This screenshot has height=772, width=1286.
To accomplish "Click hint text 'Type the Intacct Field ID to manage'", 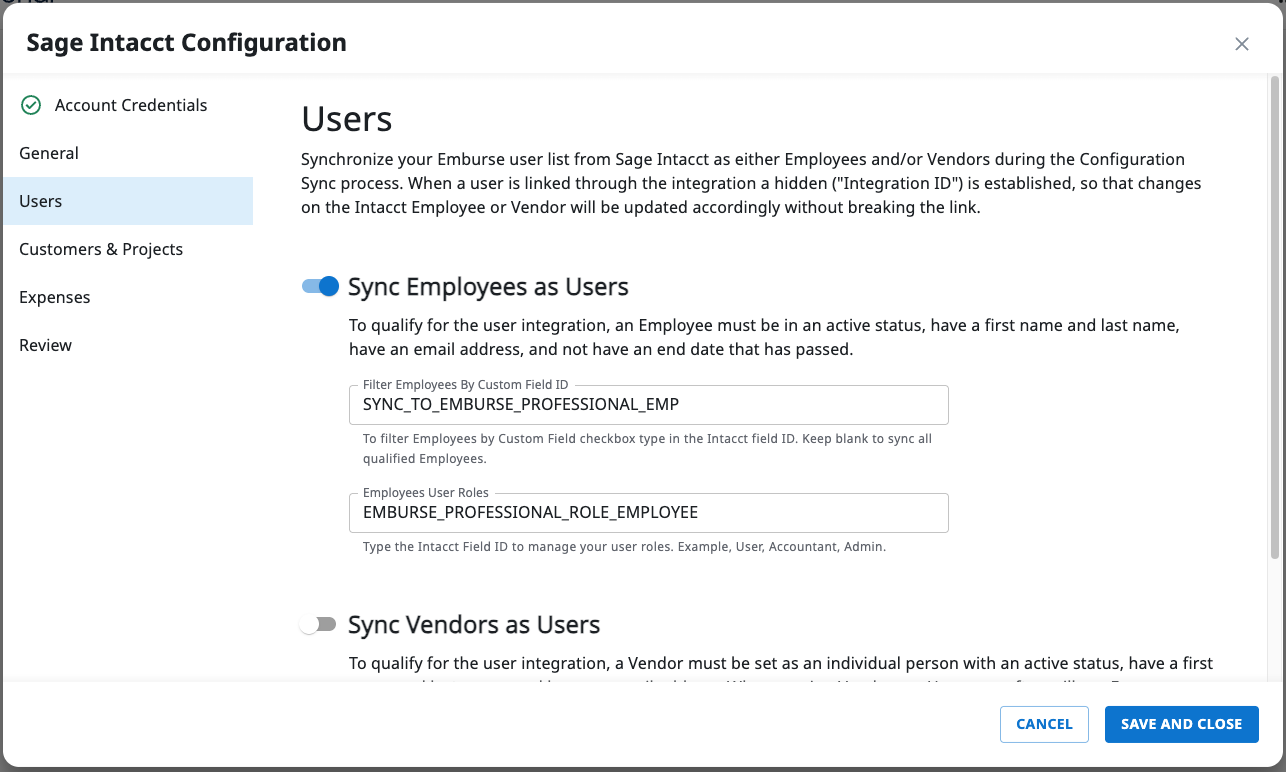I will point(624,547).
